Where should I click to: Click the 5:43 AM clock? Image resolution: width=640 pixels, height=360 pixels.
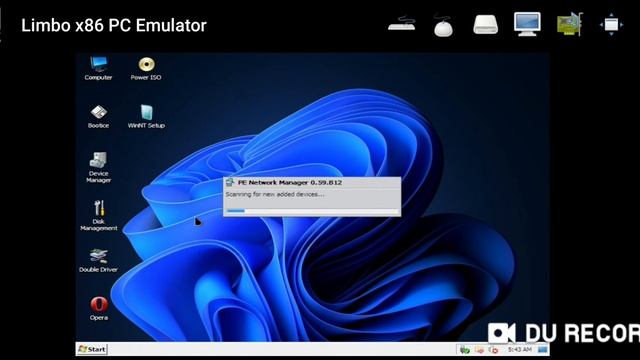click(519, 349)
